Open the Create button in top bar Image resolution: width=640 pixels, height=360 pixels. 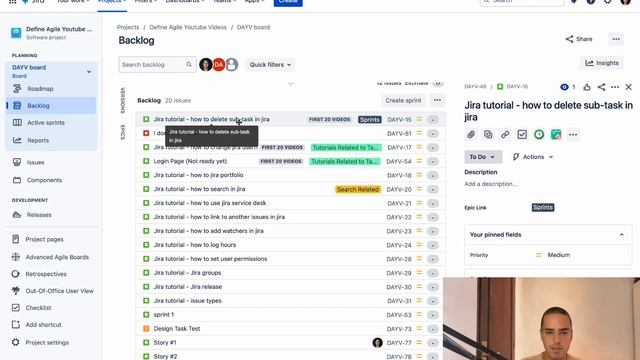[288, 2]
